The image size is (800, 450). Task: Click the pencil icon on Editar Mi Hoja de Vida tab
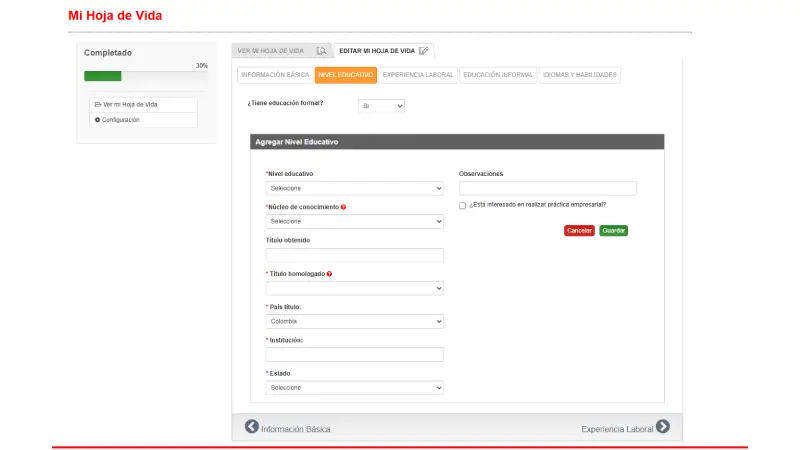(424, 50)
